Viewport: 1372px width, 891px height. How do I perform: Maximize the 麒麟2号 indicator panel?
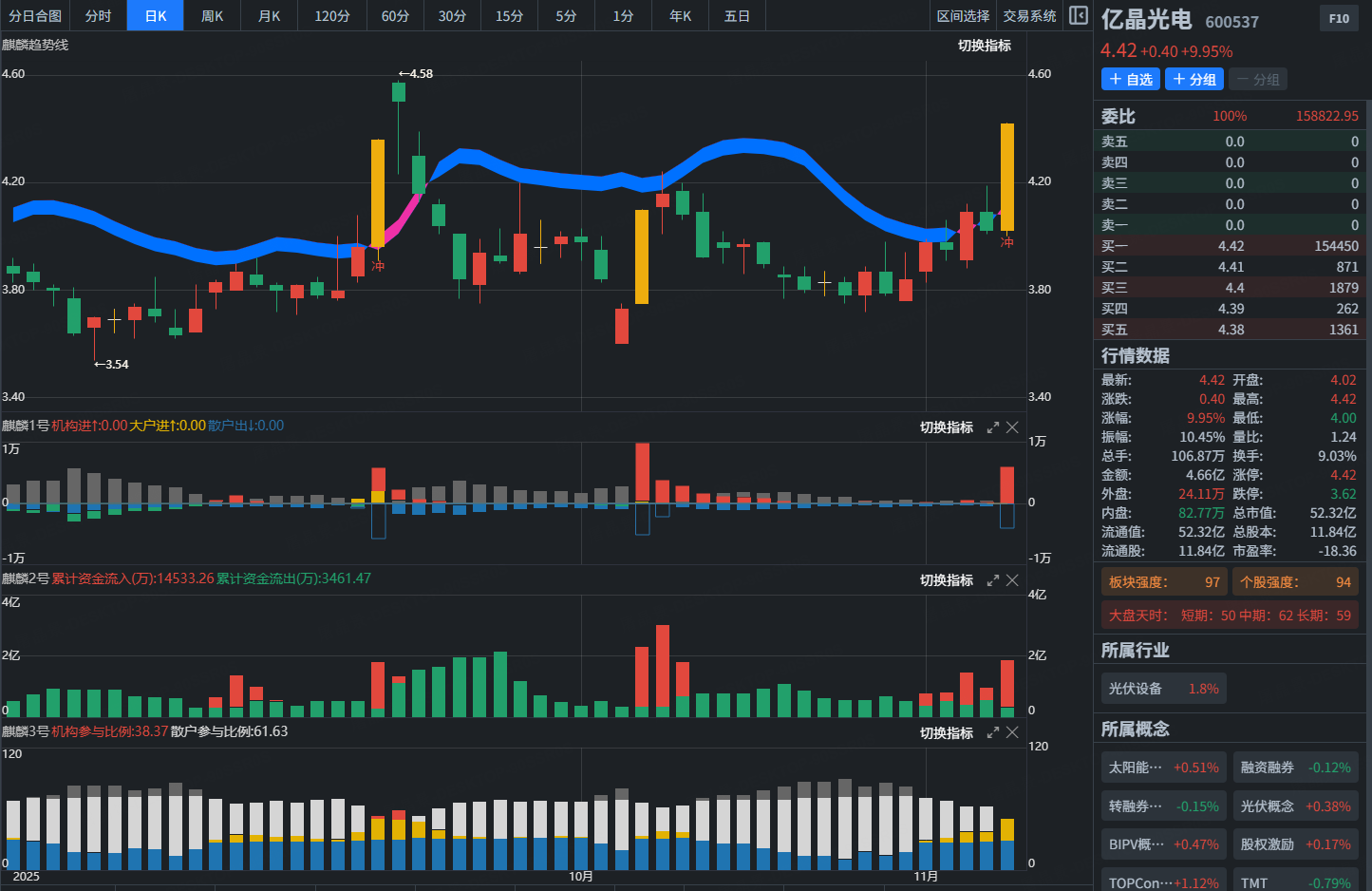[x=993, y=580]
